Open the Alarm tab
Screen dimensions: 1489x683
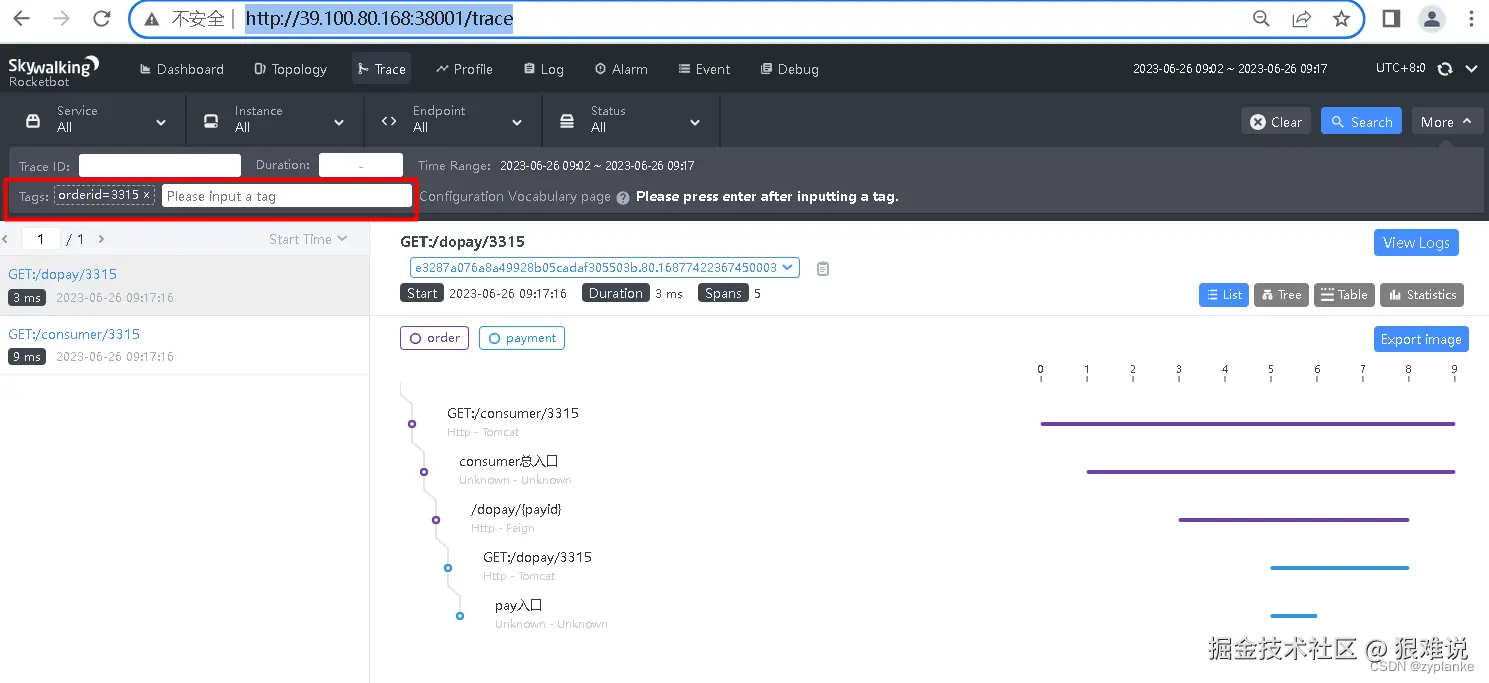coord(621,69)
